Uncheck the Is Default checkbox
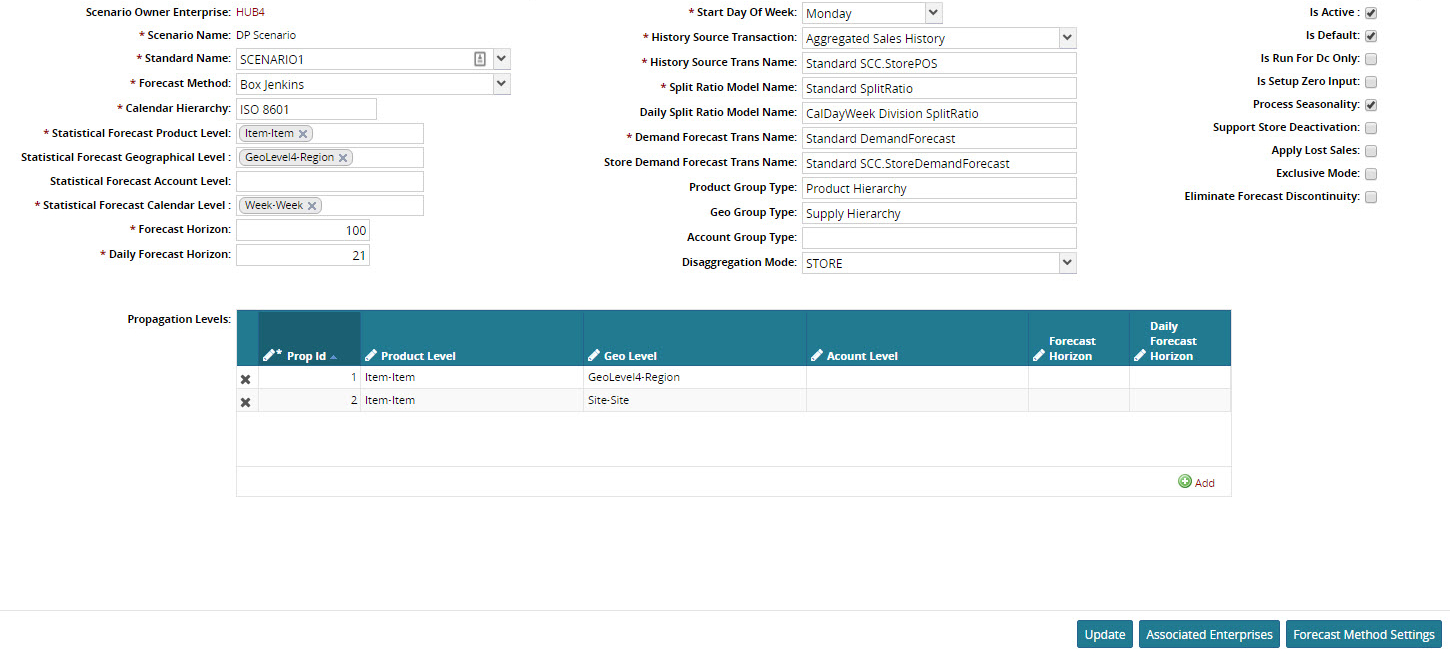This screenshot has width=1450, height=656. (x=1371, y=36)
